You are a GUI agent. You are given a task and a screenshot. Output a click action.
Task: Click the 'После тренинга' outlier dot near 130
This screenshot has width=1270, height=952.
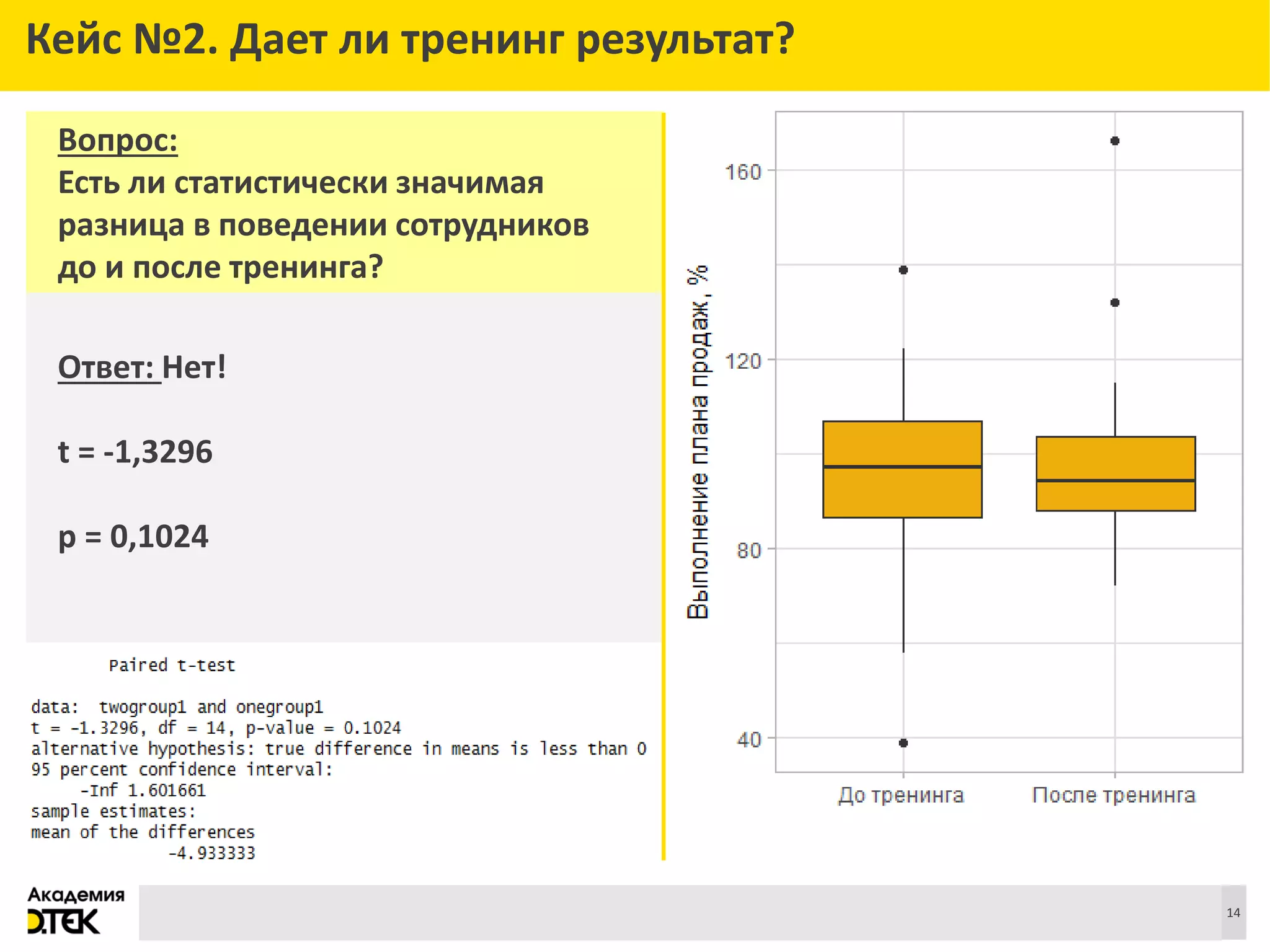[x=1115, y=302]
